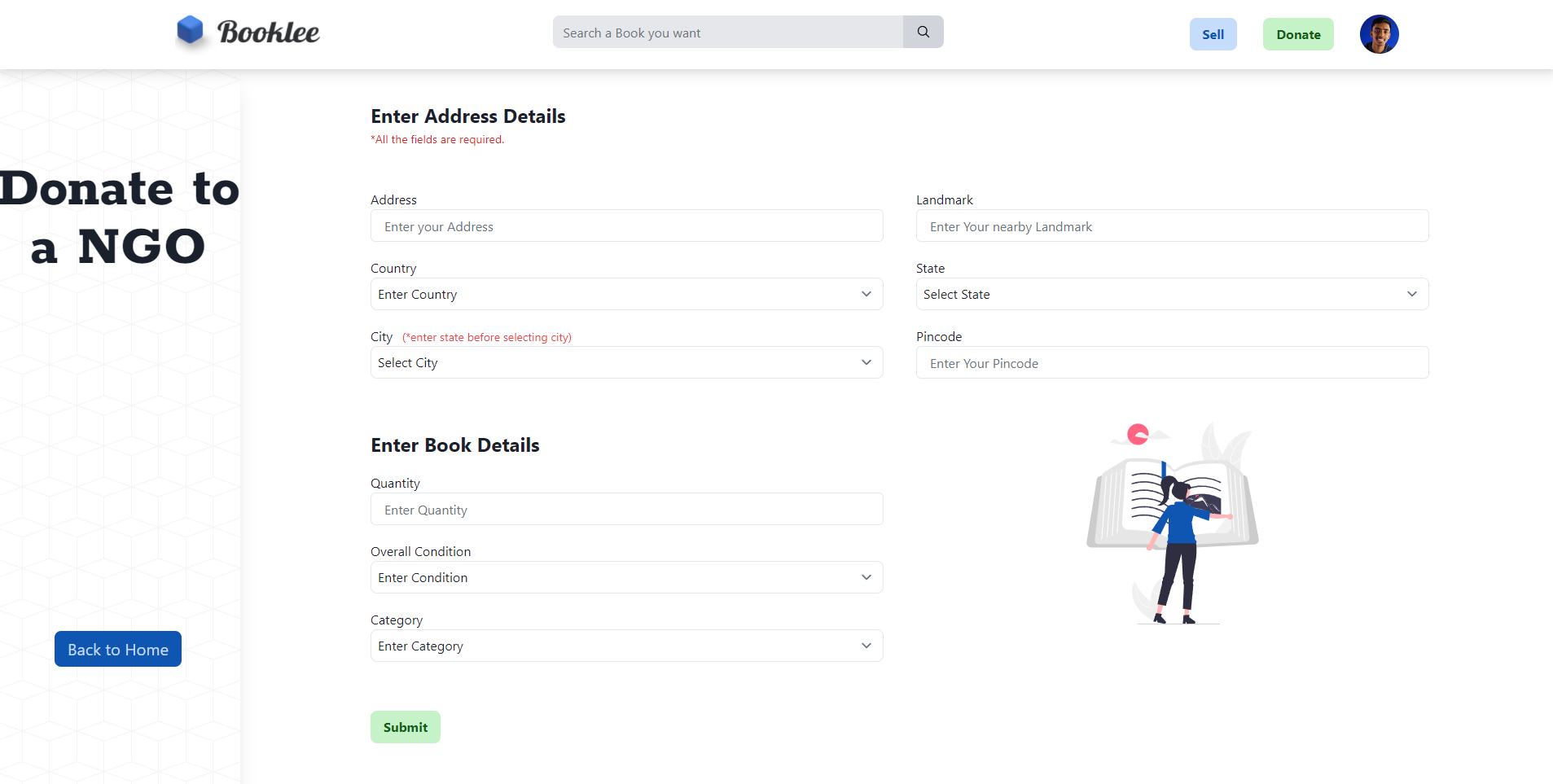Open the Enter Condition dropdown

pyautogui.click(x=626, y=577)
